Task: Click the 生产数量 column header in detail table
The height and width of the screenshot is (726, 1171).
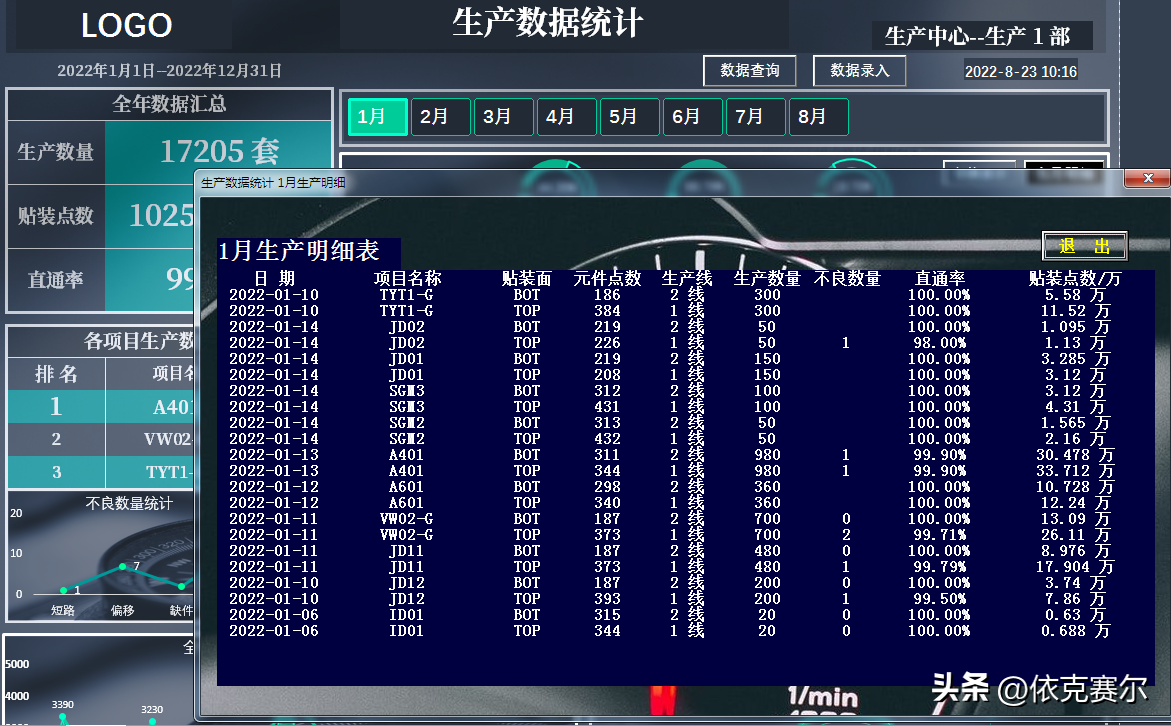Action: [x=767, y=279]
